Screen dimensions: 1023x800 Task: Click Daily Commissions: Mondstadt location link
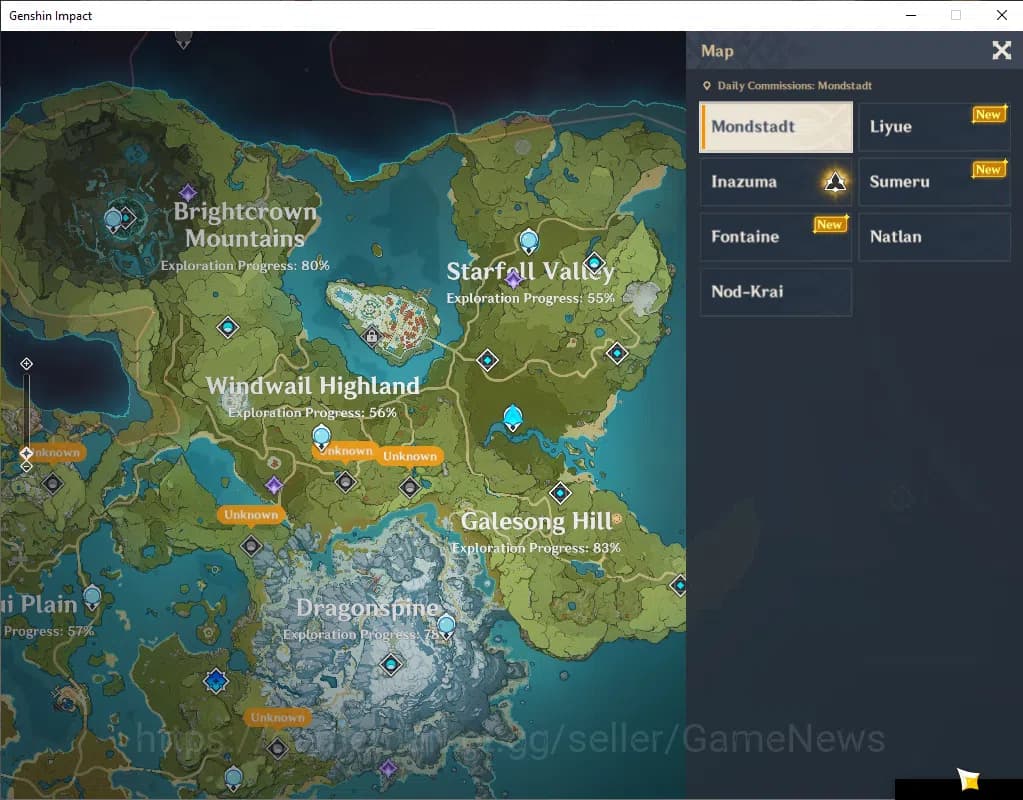point(787,85)
